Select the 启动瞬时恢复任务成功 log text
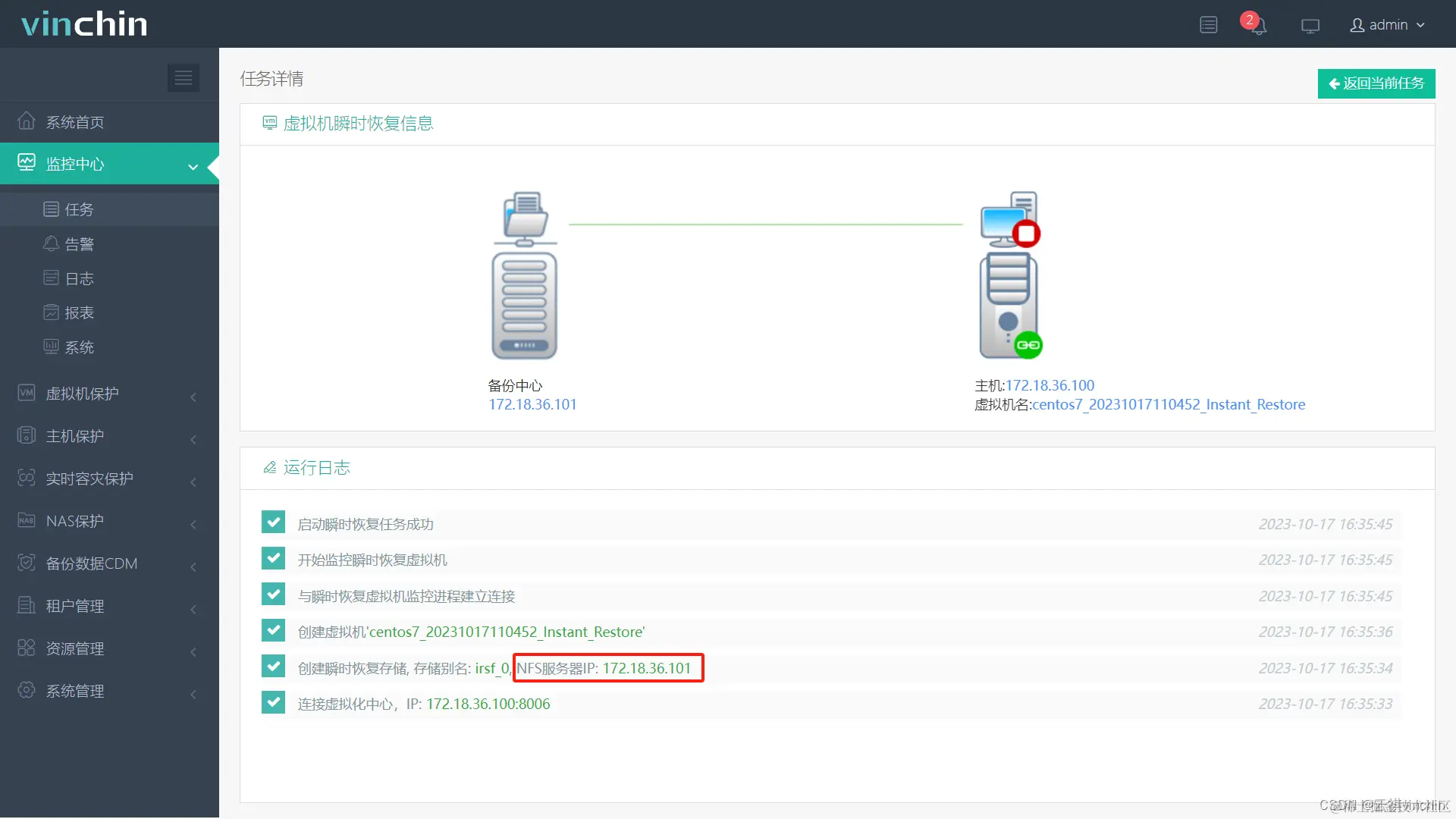The height and width of the screenshot is (819, 1456). (x=366, y=524)
